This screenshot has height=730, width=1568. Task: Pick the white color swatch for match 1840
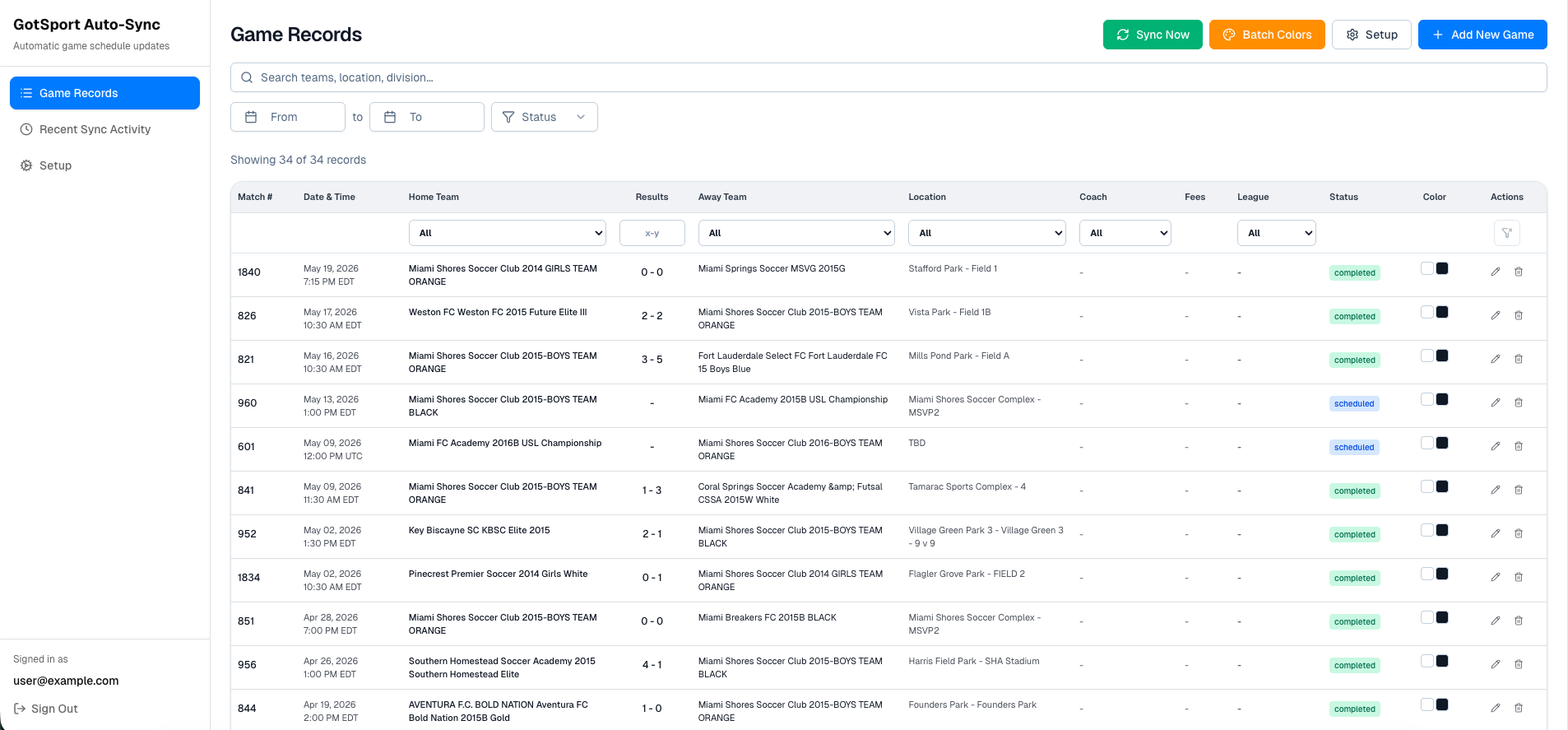pyautogui.click(x=1427, y=268)
